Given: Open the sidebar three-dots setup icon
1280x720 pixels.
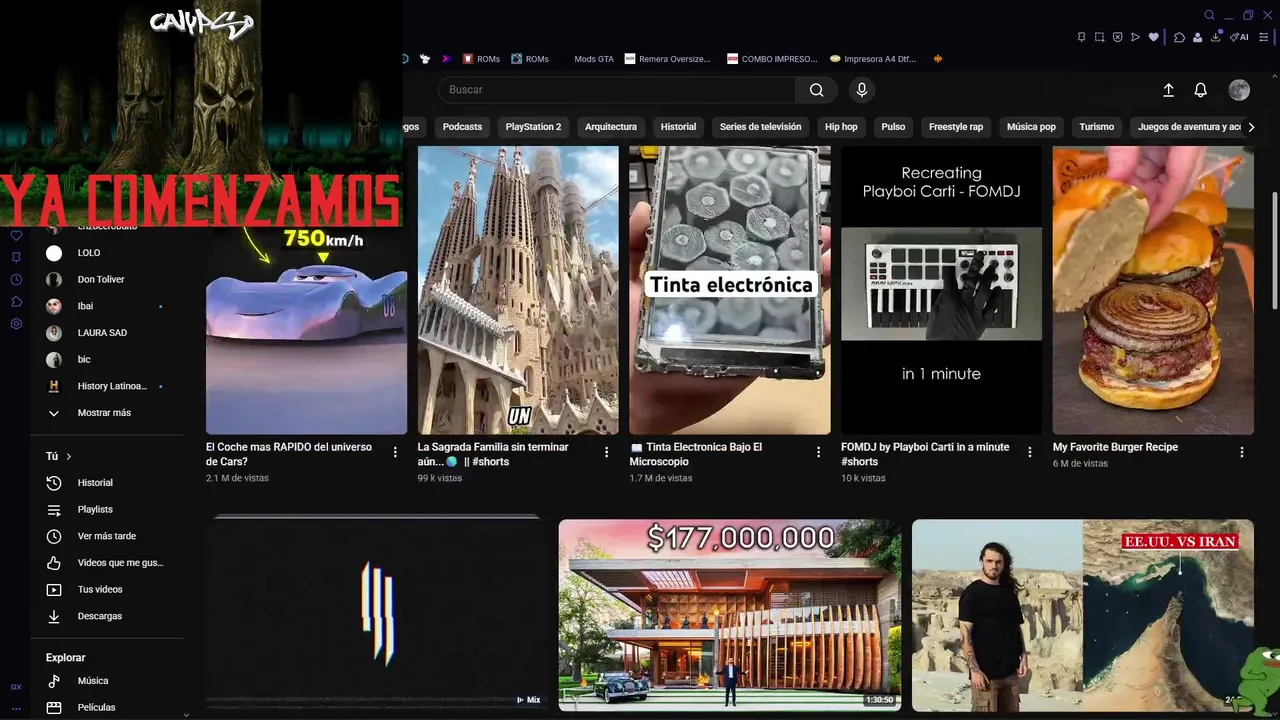Looking at the screenshot, I should coord(16,708).
